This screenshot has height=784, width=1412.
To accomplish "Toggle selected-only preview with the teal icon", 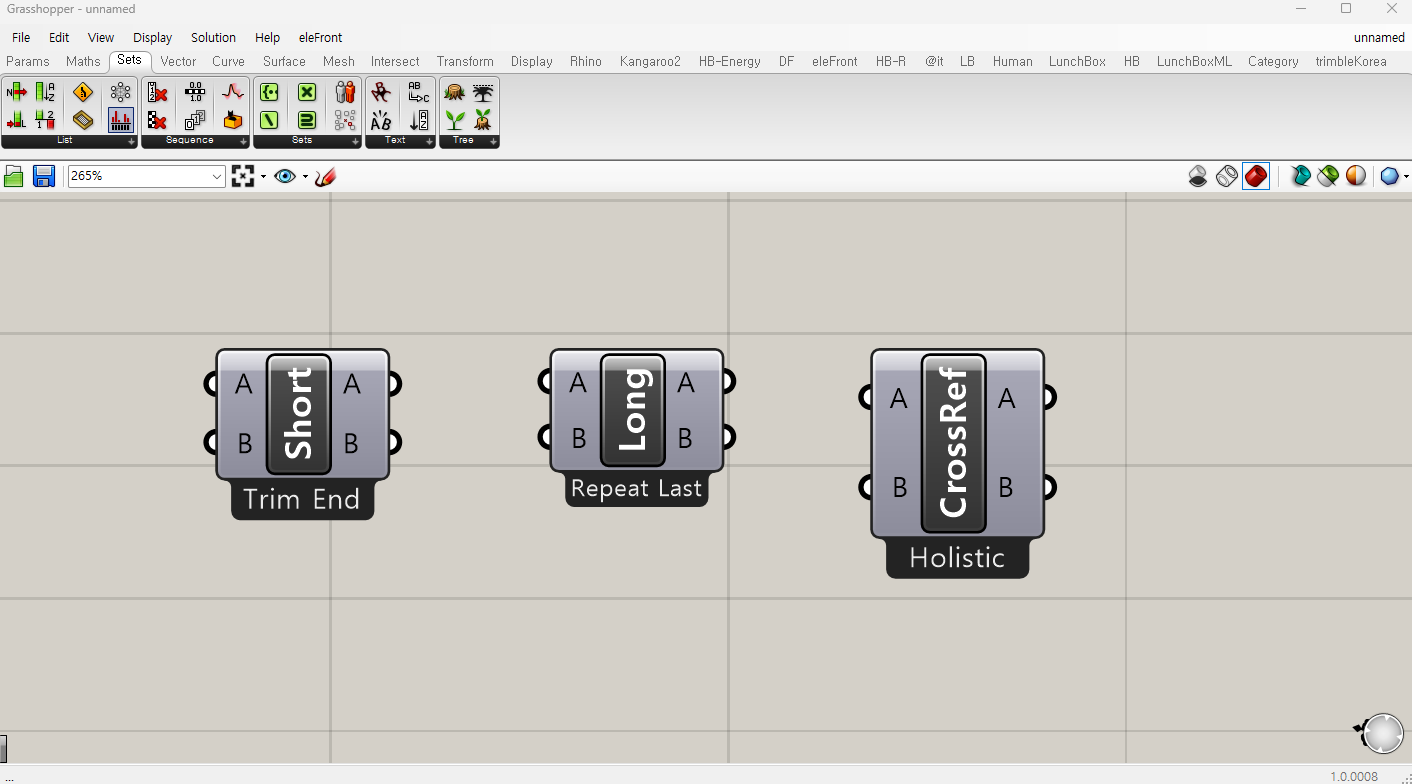I will pos(1302,176).
